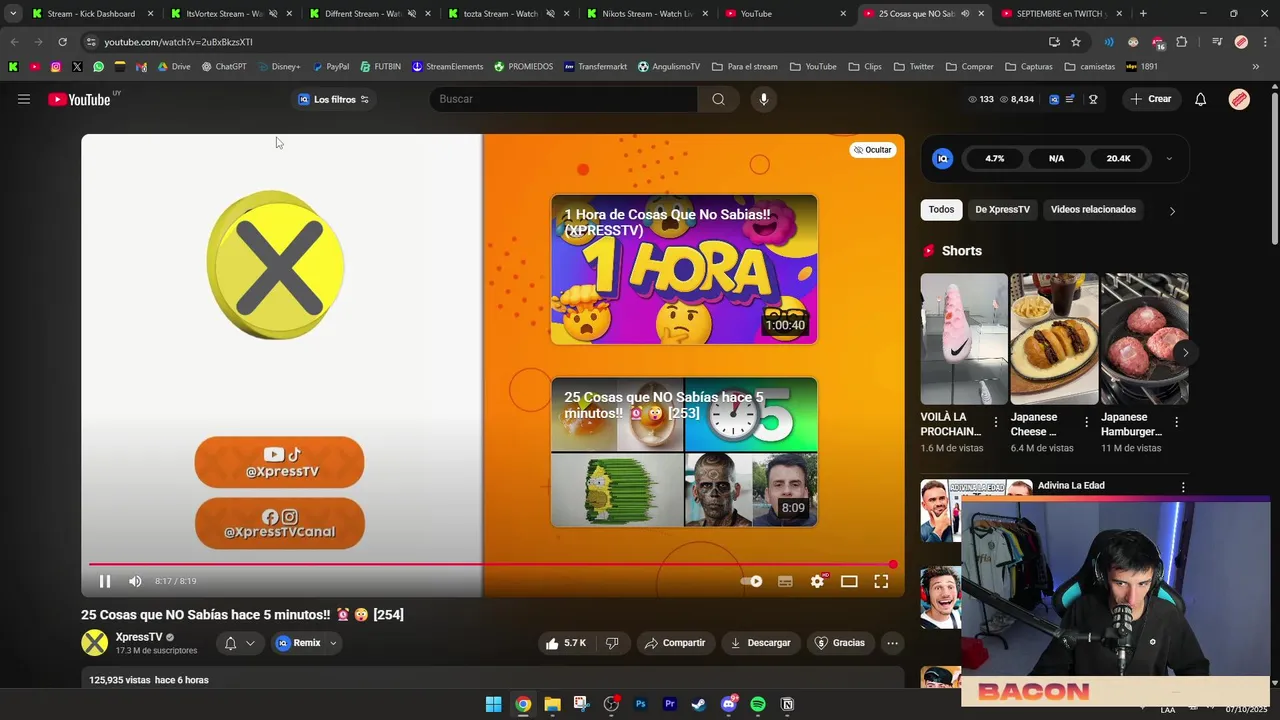Open the 1 Hora de Cosas end card
The image size is (1280, 720).
pyautogui.click(x=684, y=270)
